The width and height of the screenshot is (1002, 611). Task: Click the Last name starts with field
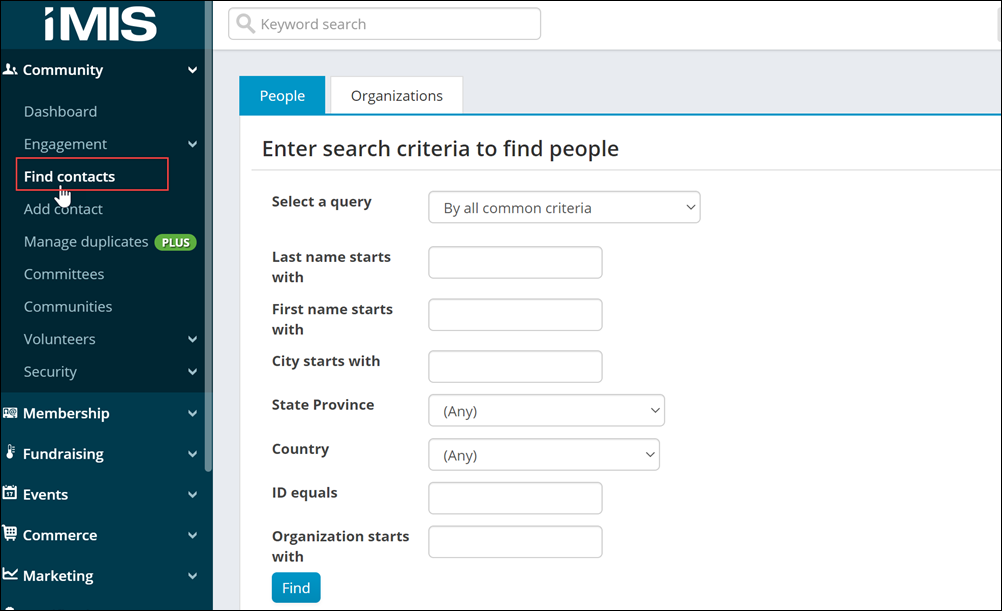[515, 263]
